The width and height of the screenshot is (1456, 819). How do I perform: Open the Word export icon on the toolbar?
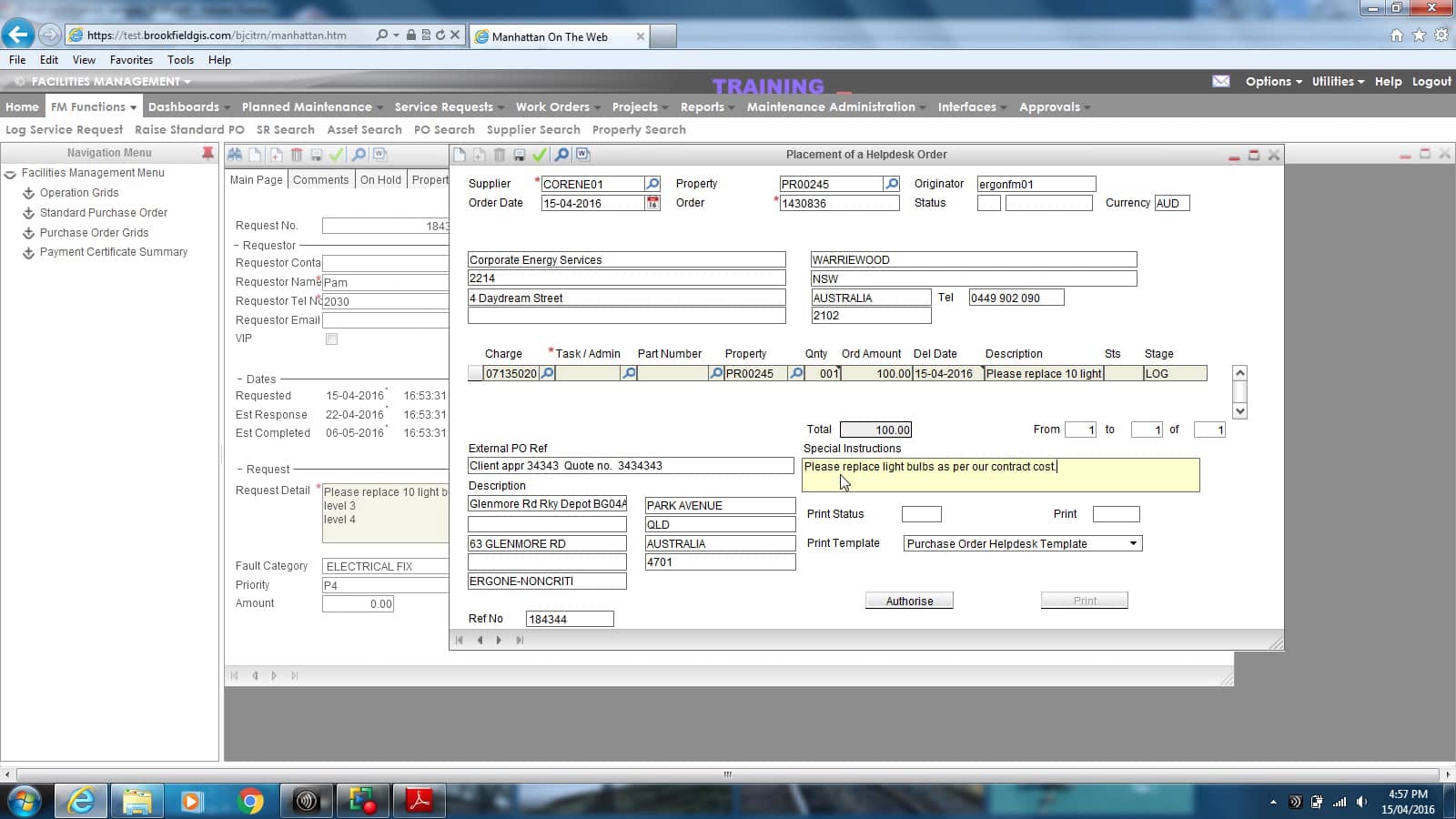pos(582,155)
